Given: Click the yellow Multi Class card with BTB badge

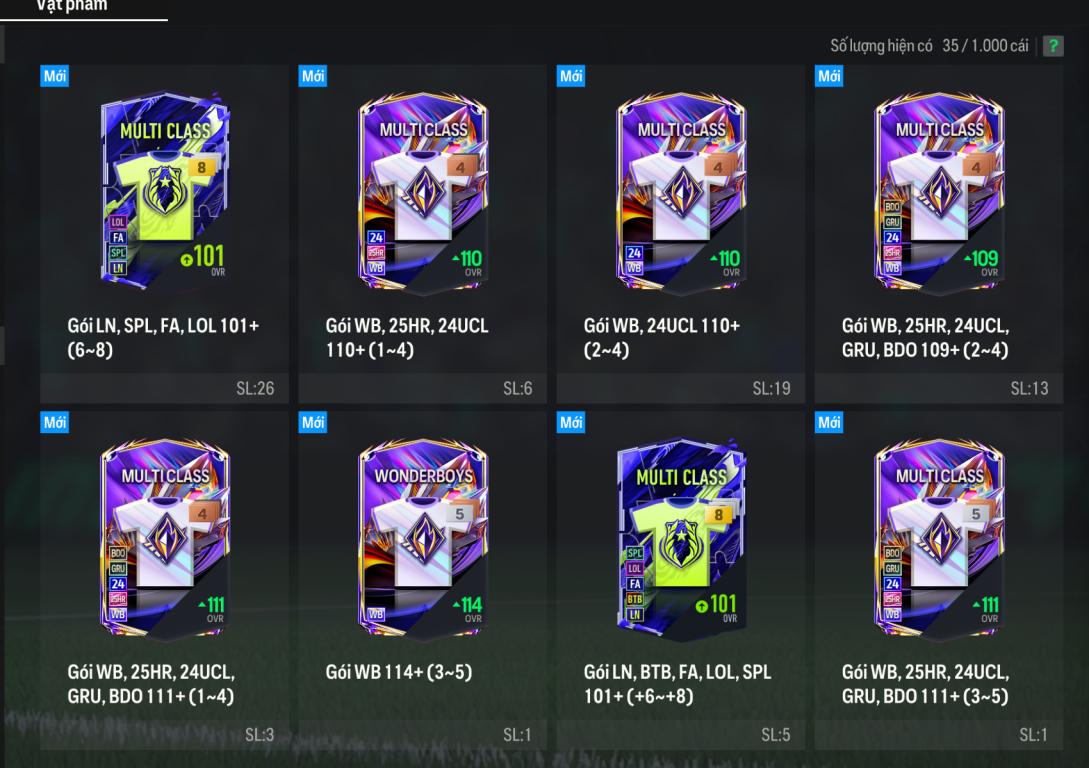Looking at the screenshot, I should click(681, 538).
